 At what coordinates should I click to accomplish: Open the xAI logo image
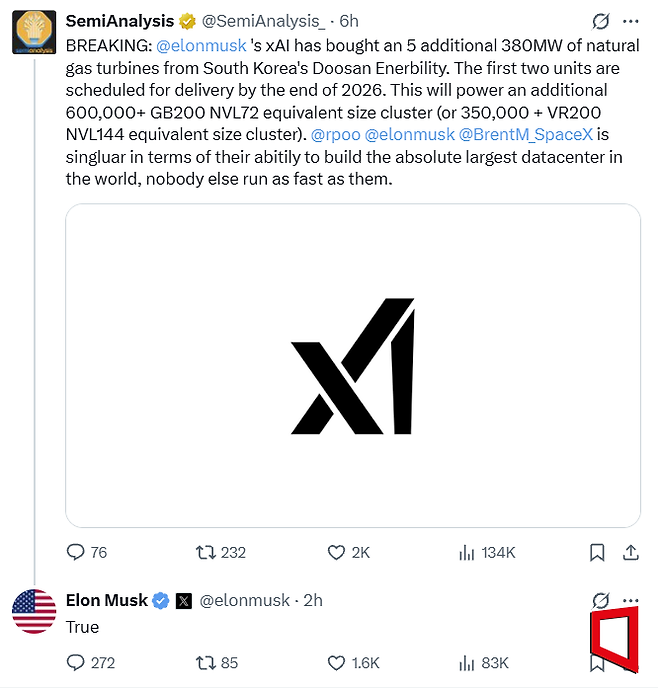pyautogui.click(x=352, y=366)
